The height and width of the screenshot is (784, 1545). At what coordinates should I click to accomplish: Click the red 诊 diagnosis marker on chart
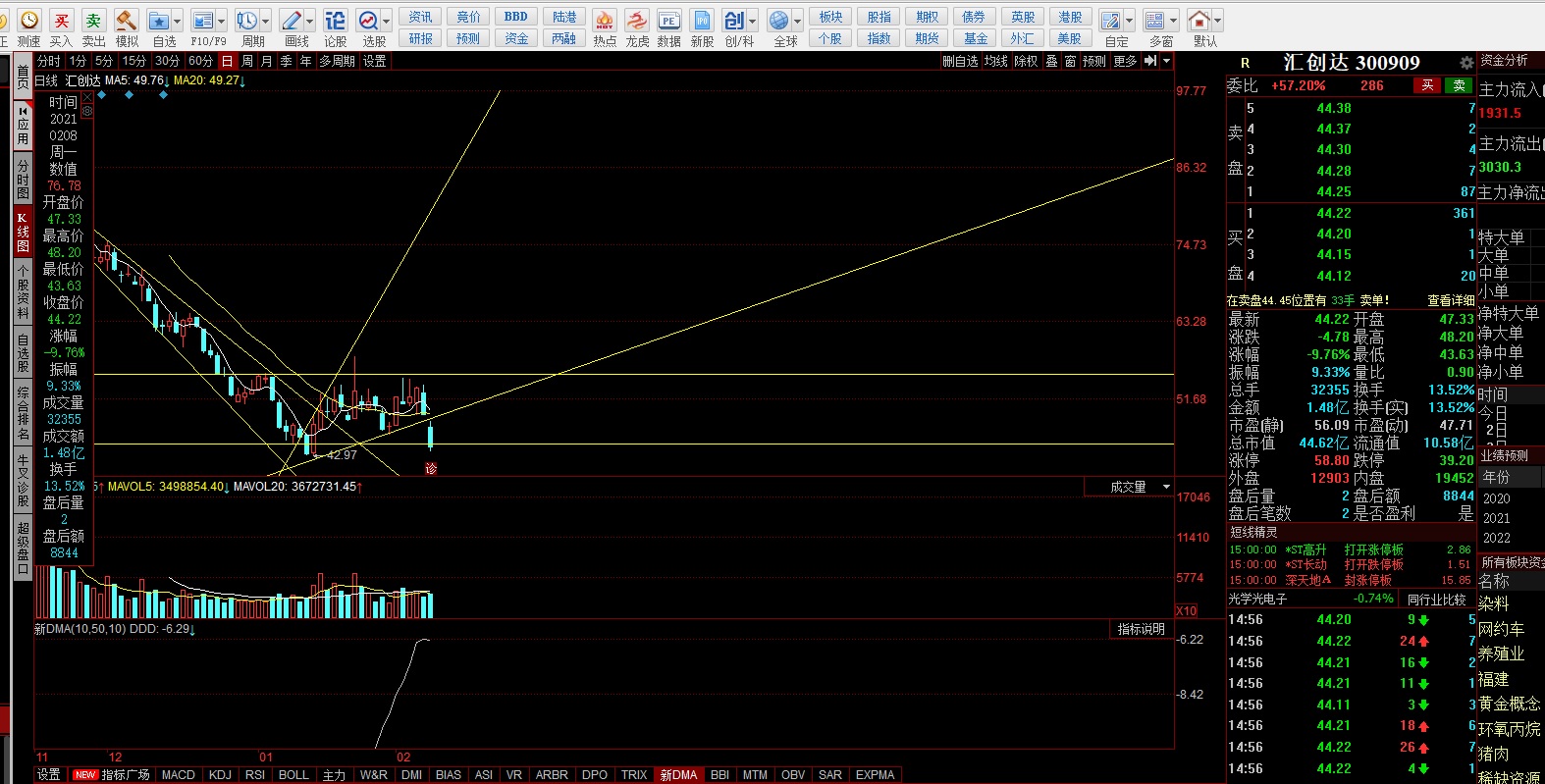(x=430, y=468)
